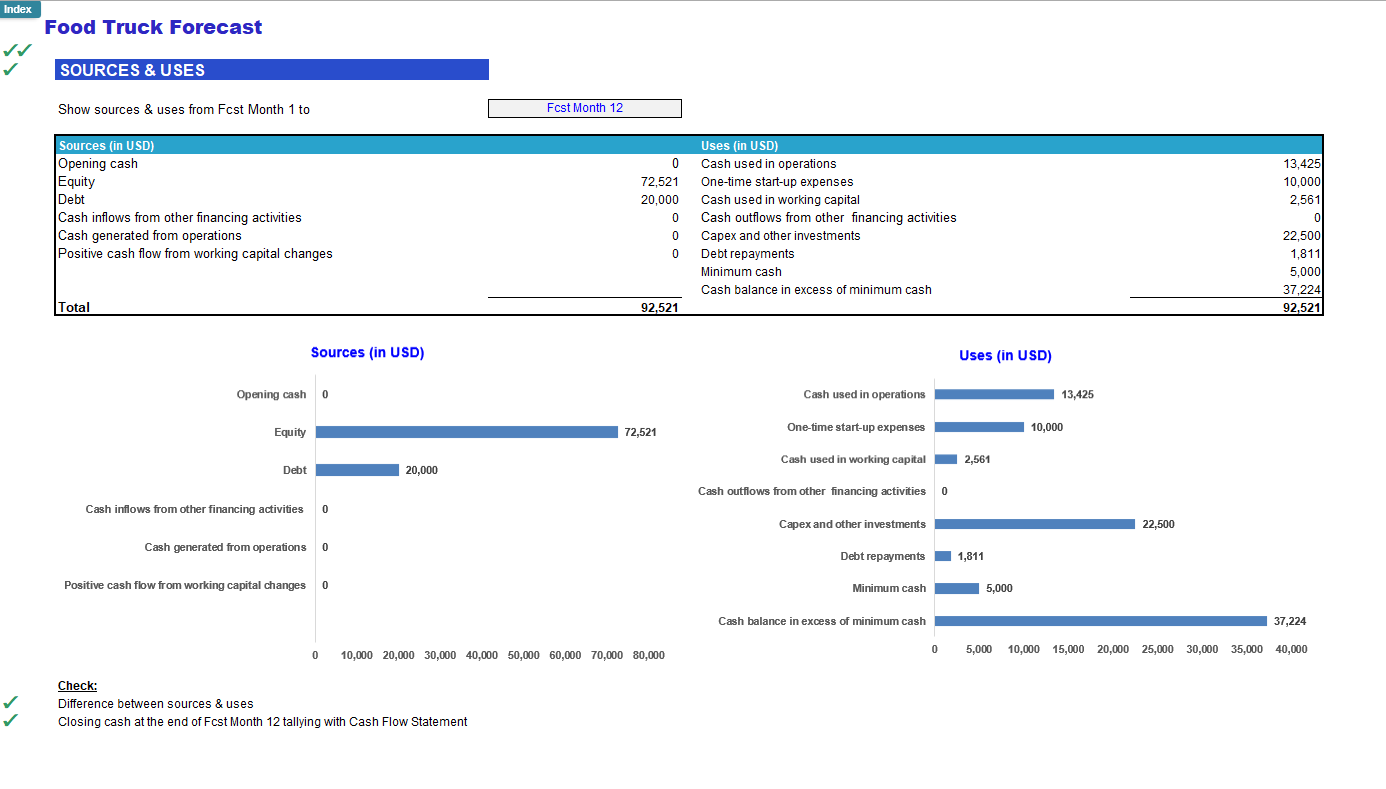Select 'Cash inflows from other financing activities' table label

pos(180,218)
